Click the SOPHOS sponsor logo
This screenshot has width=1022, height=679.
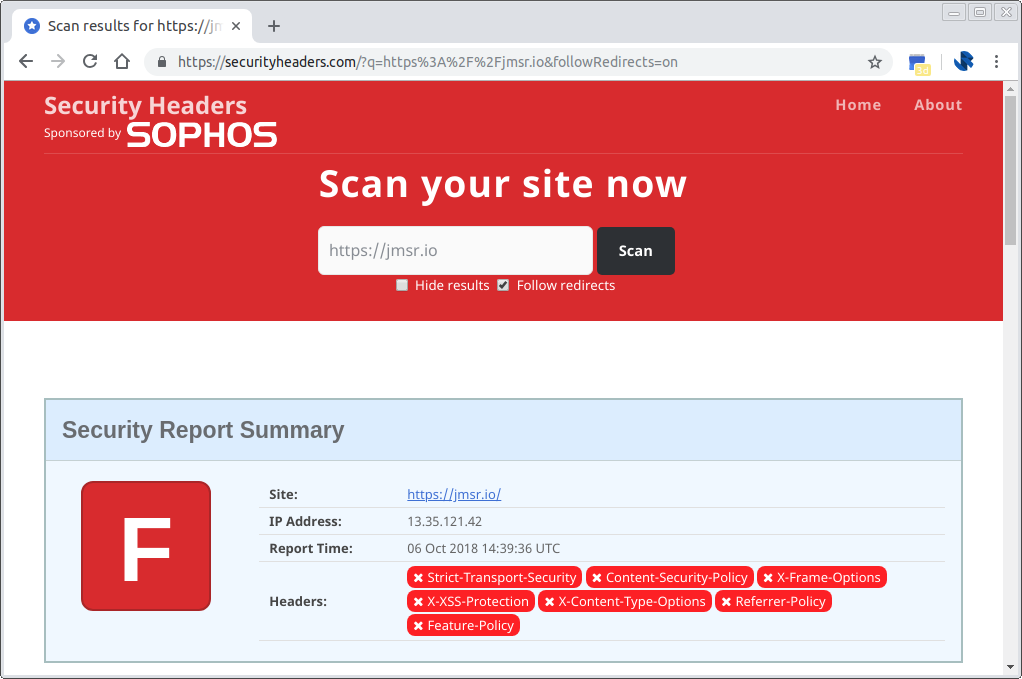tap(201, 135)
